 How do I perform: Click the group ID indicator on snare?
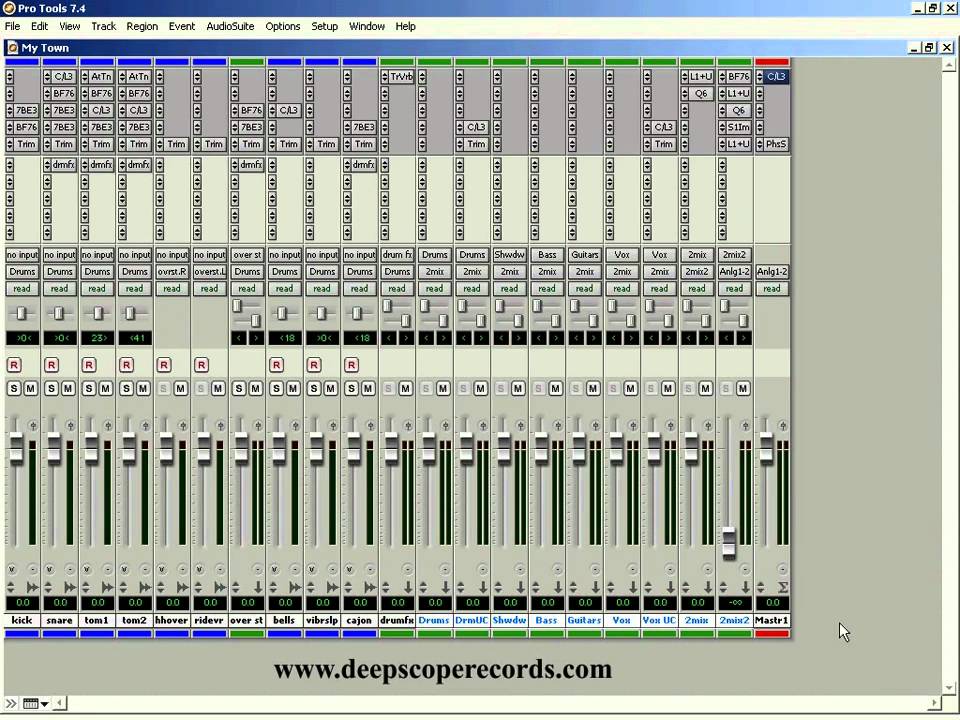click(x=70, y=570)
